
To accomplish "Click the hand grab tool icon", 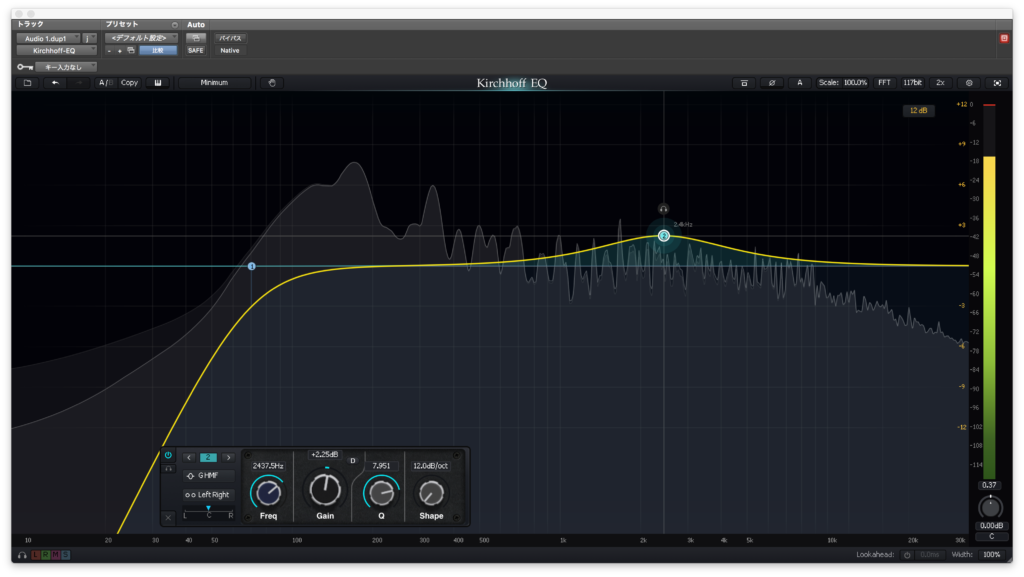I will [x=272, y=83].
